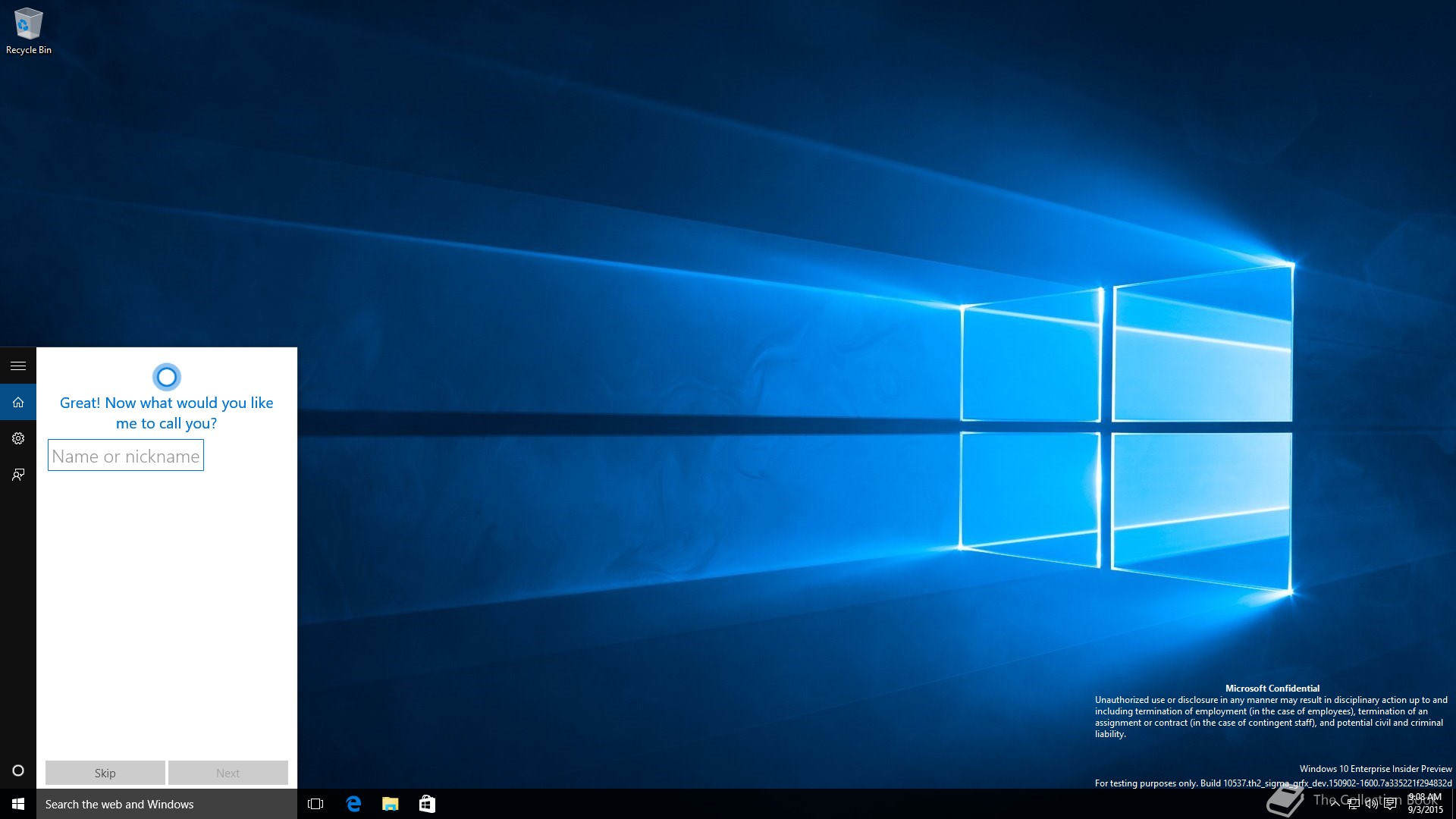Viewport: 1456px width, 819px height.
Task: Open the network status tray icon
Action: coord(1354,804)
